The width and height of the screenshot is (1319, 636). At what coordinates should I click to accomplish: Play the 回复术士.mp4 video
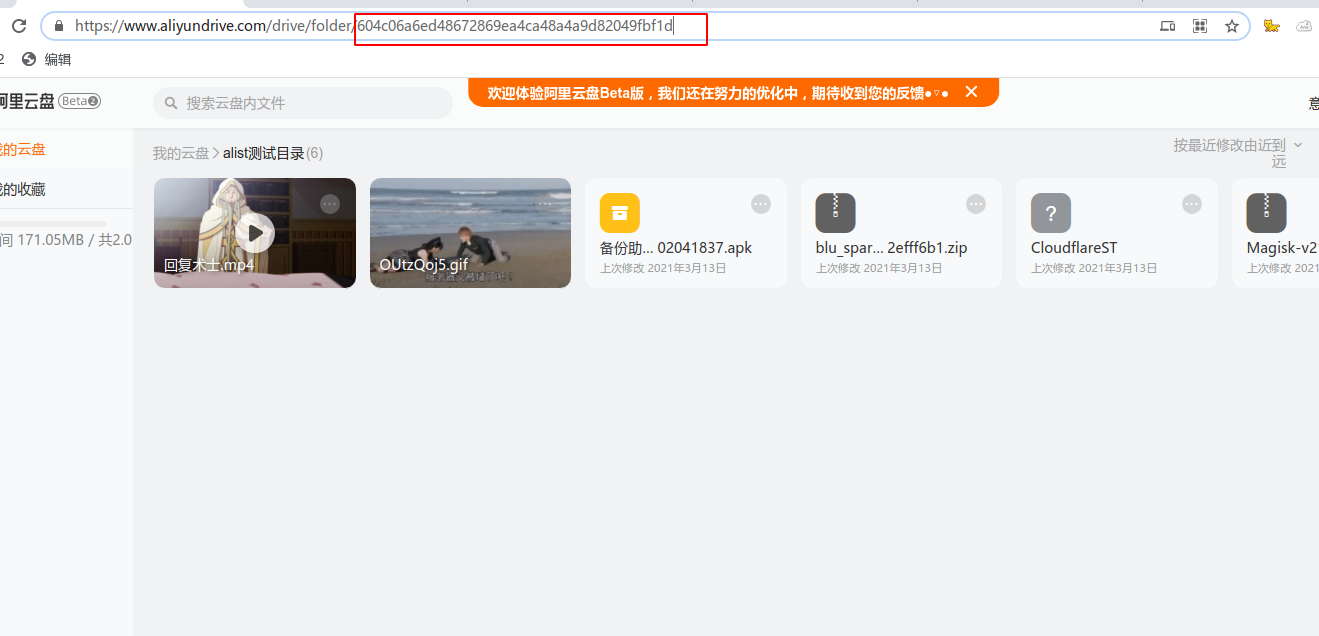pyautogui.click(x=255, y=233)
